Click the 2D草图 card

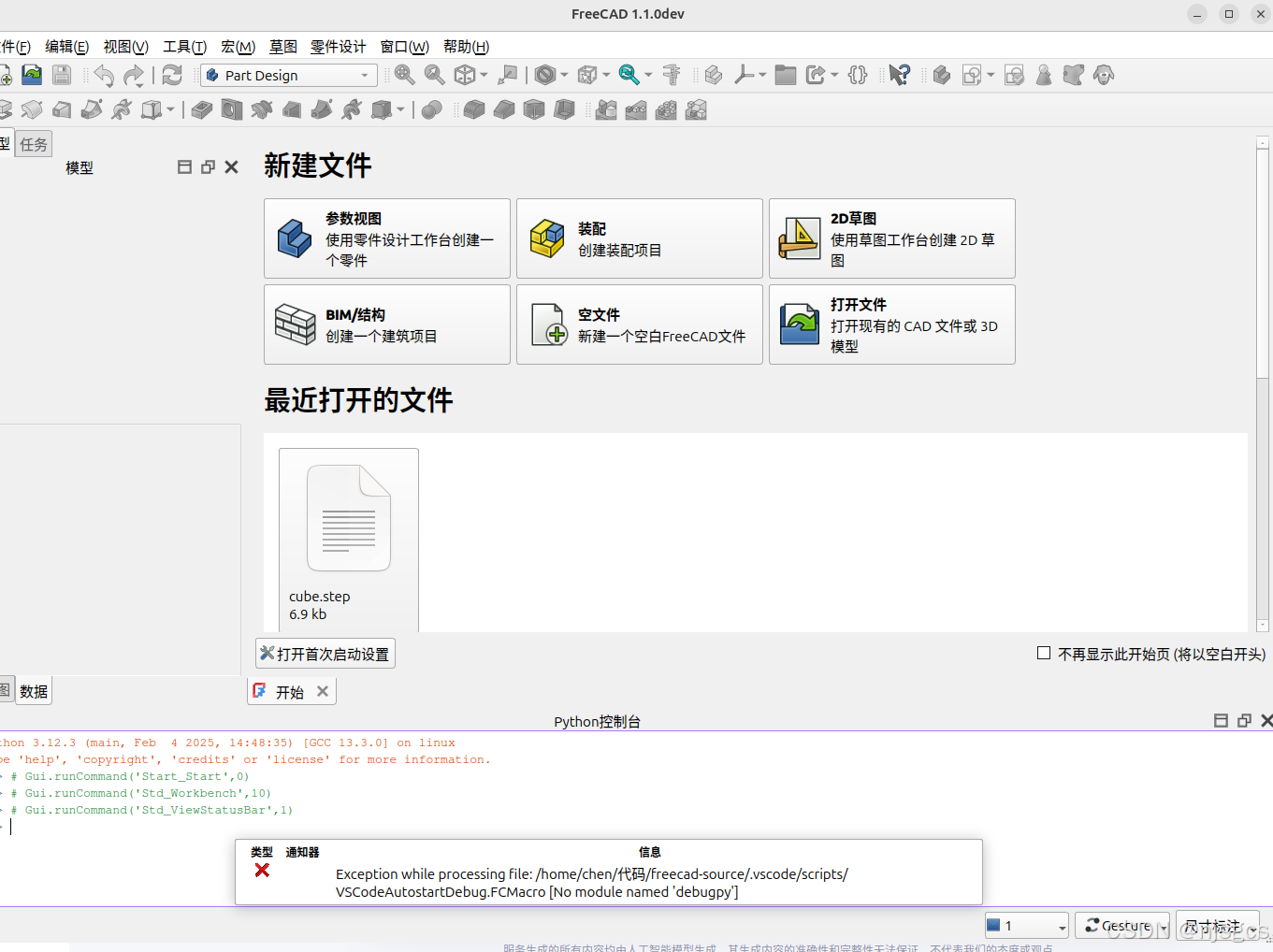click(x=892, y=238)
